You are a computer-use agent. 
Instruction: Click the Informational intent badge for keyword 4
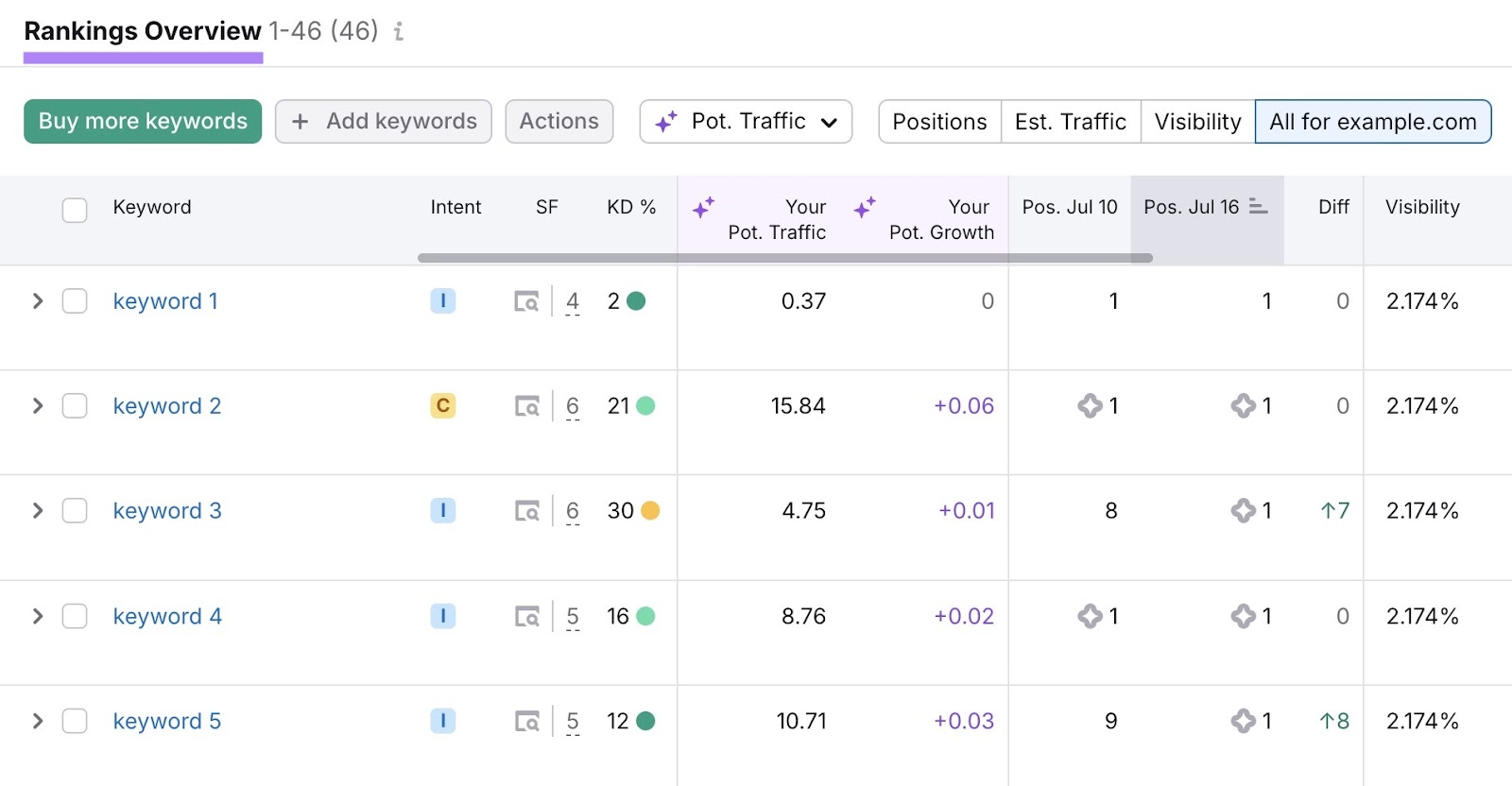[x=442, y=616]
